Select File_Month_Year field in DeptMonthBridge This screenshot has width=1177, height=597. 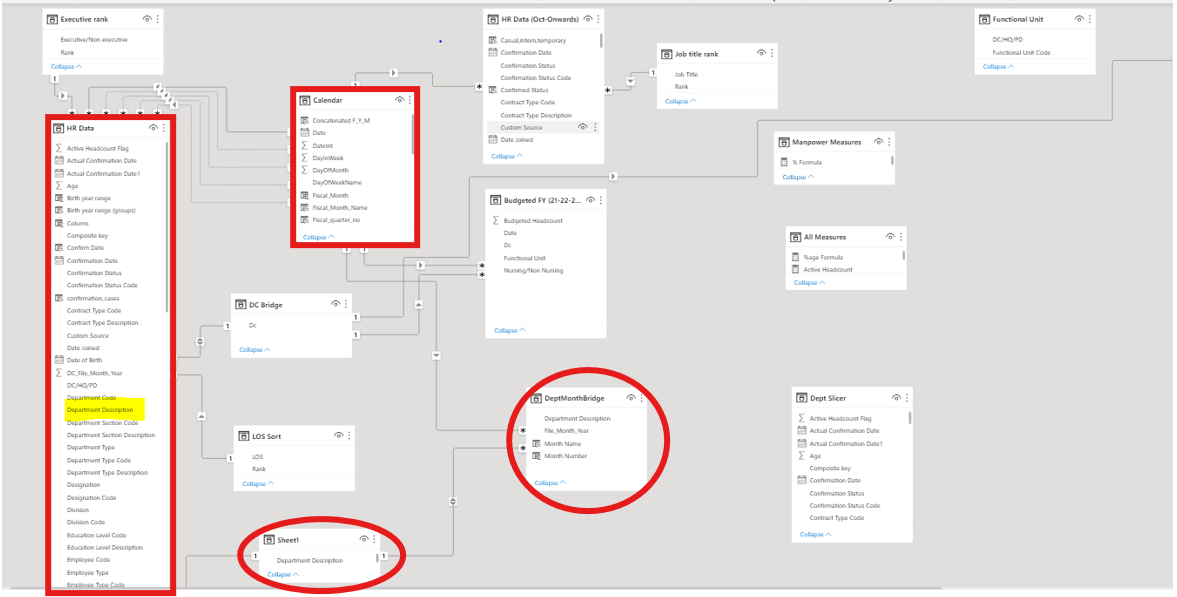tap(567, 431)
